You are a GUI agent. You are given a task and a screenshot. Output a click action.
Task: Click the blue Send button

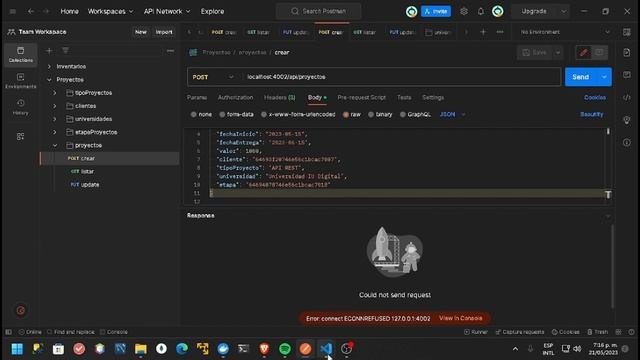point(580,77)
